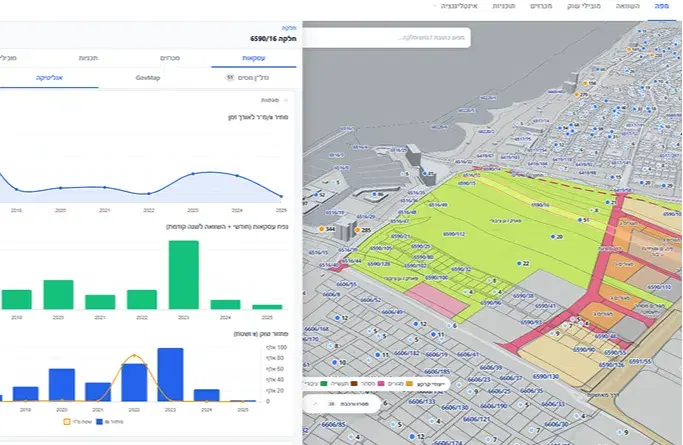Click the blue 86 map marker
This screenshot has width=683, height=445.
click(x=374, y=195)
